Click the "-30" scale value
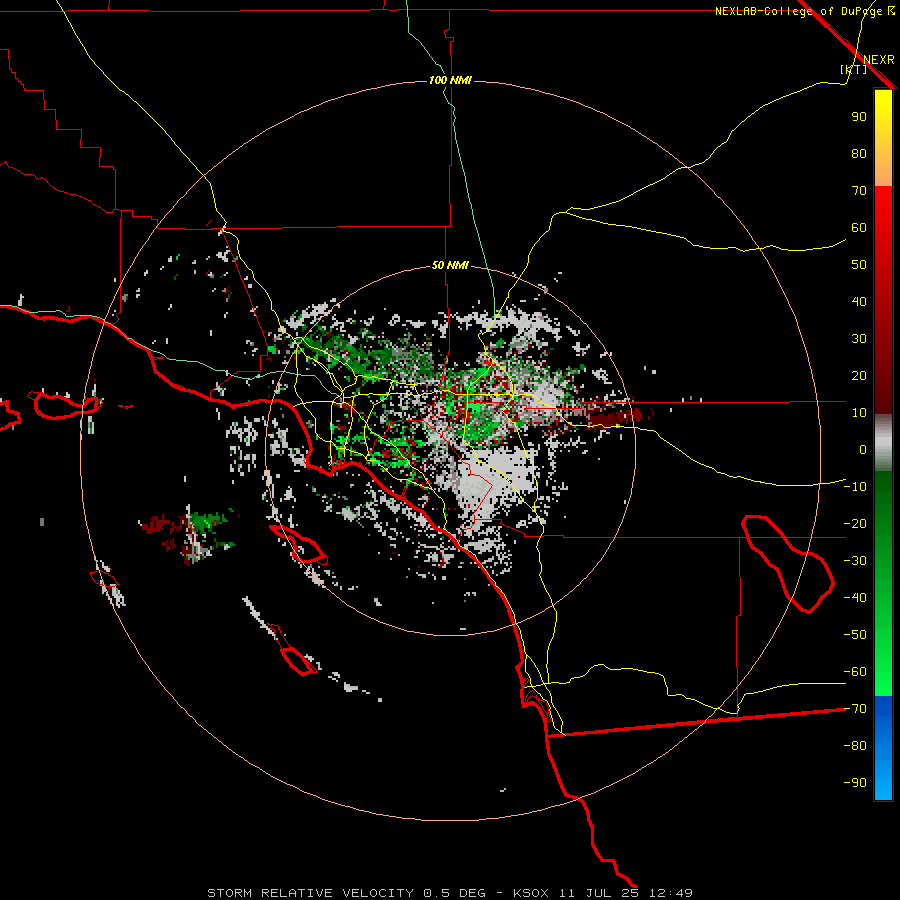The image size is (900, 900). (x=855, y=561)
